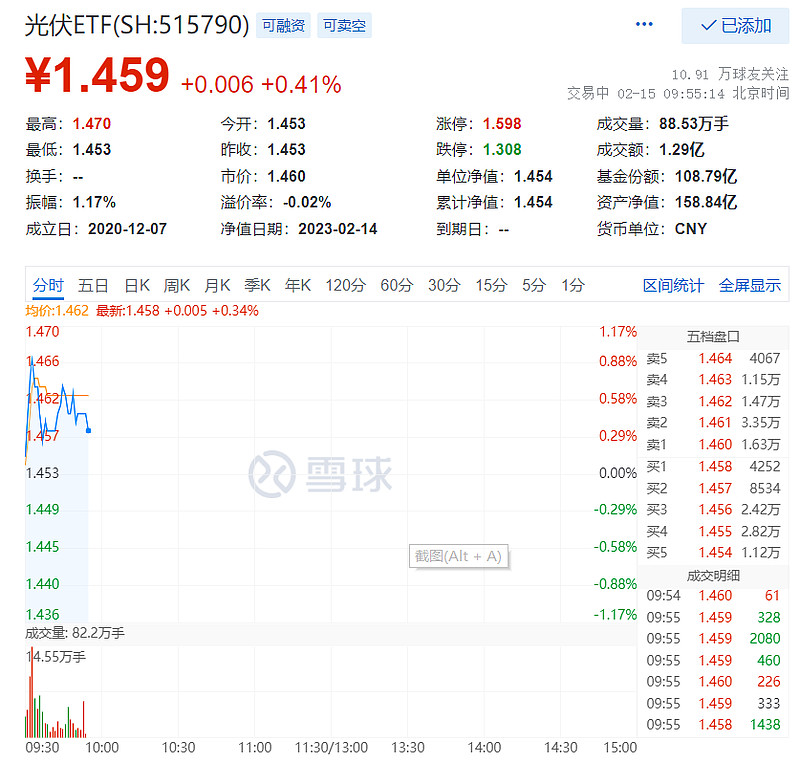
Task: Switch to the 周K weekly tab
Action: pyautogui.click(x=177, y=285)
